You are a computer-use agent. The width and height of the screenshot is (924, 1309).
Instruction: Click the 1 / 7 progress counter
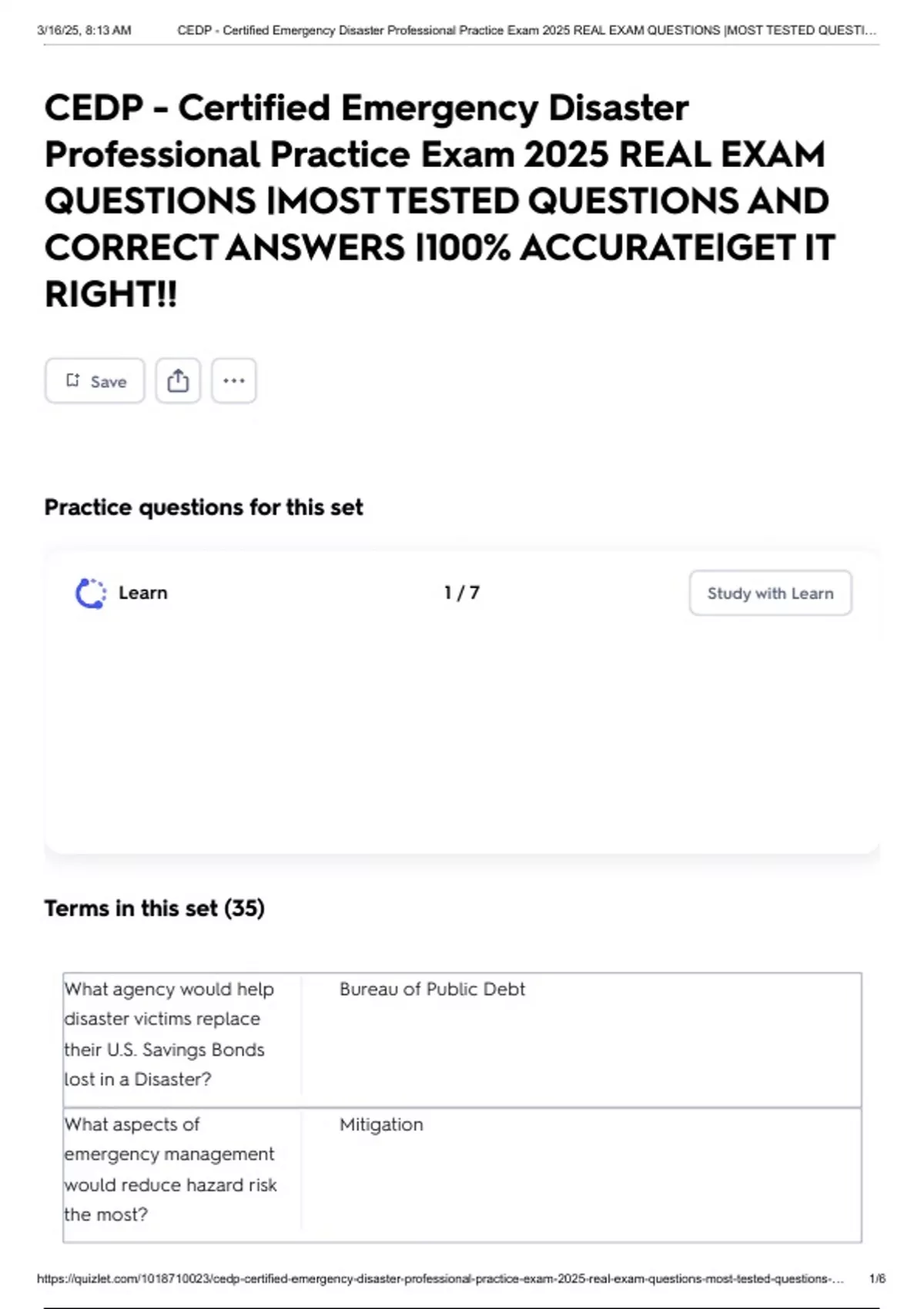462,593
